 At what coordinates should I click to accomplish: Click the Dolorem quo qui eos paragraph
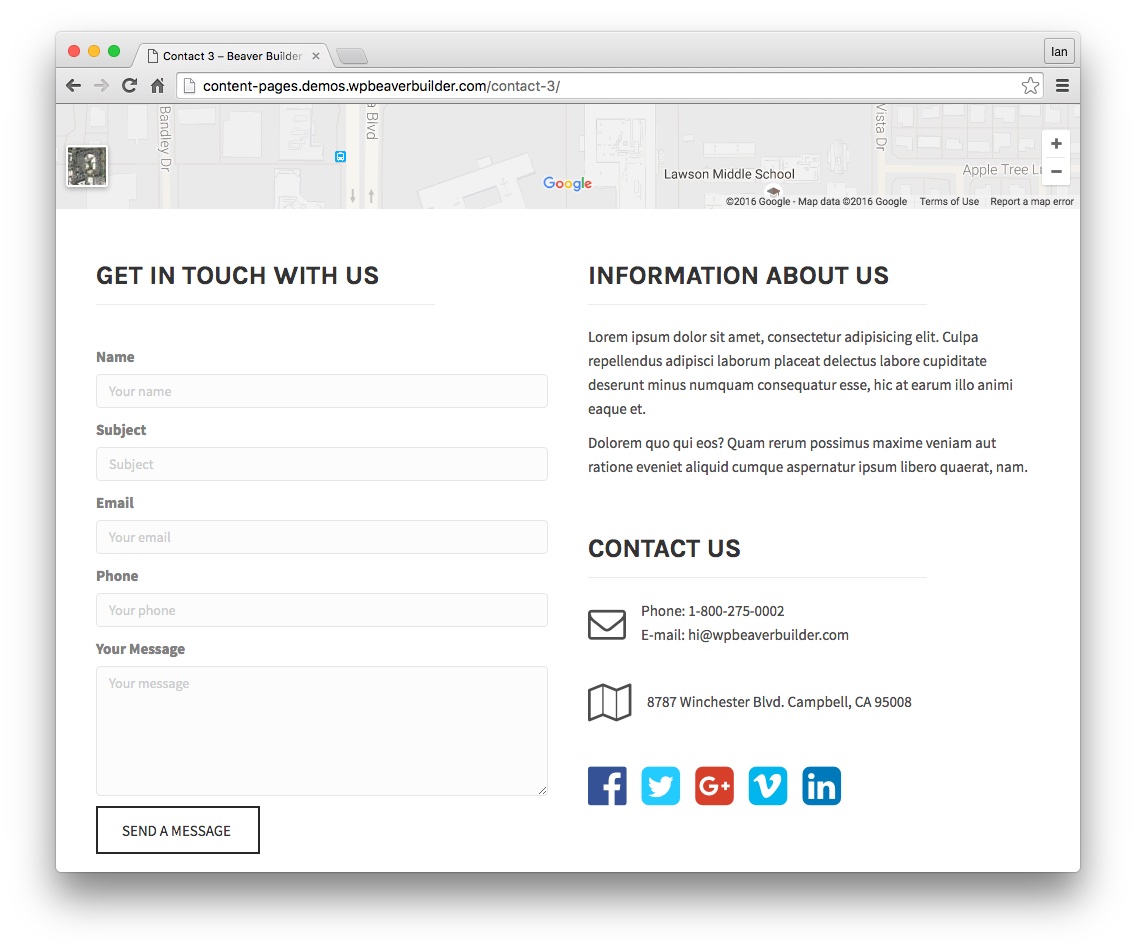(x=808, y=454)
